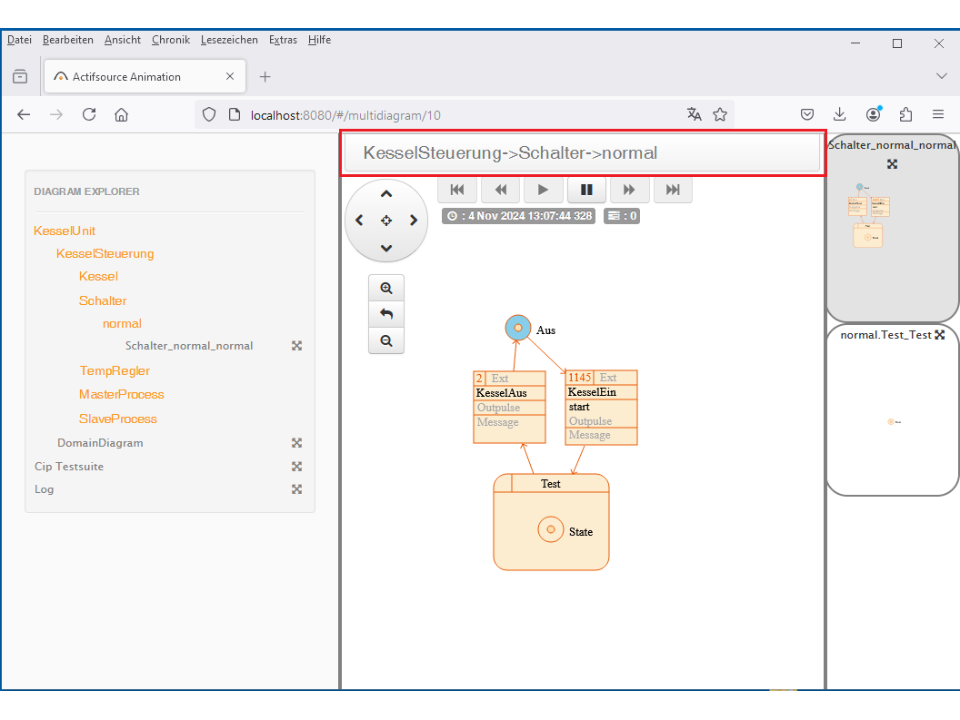Open the DomainDiagram link
Screen dimensions: 960x720
tap(100, 443)
